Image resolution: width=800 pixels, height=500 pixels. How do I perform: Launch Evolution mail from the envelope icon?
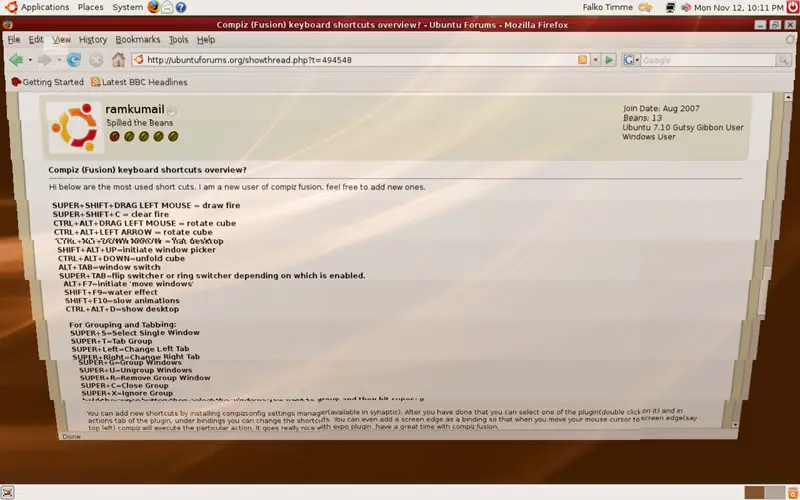tap(167, 7)
